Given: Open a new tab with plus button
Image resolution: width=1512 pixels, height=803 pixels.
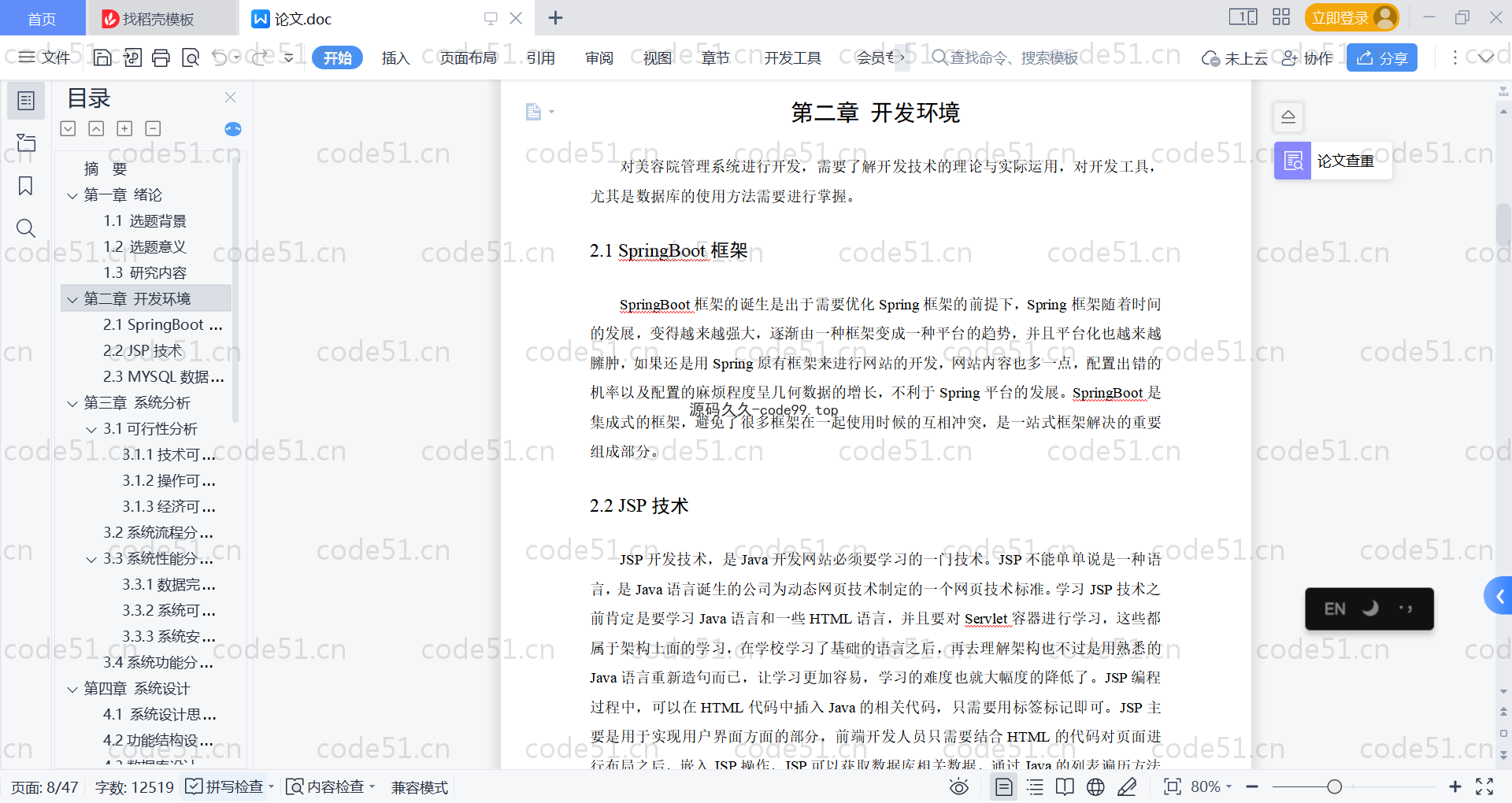Looking at the screenshot, I should point(555,17).
